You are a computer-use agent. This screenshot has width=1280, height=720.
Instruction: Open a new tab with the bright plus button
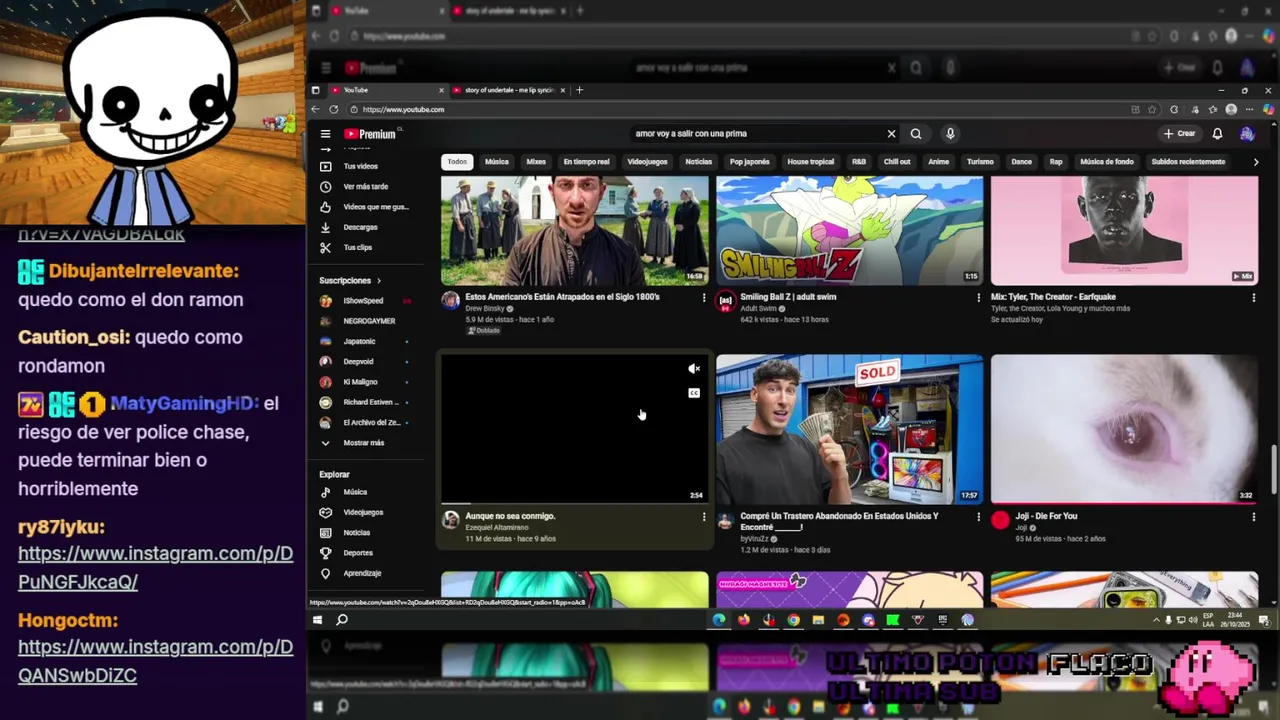pyautogui.click(x=580, y=90)
